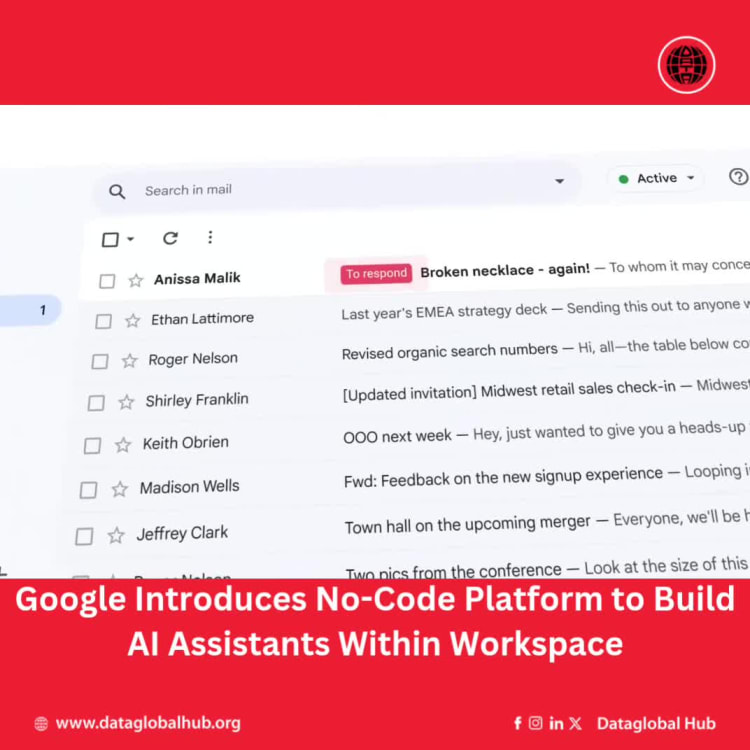Refresh the inbox with the reload icon
The height and width of the screenshot is (750, 750).
coord(170,238)
